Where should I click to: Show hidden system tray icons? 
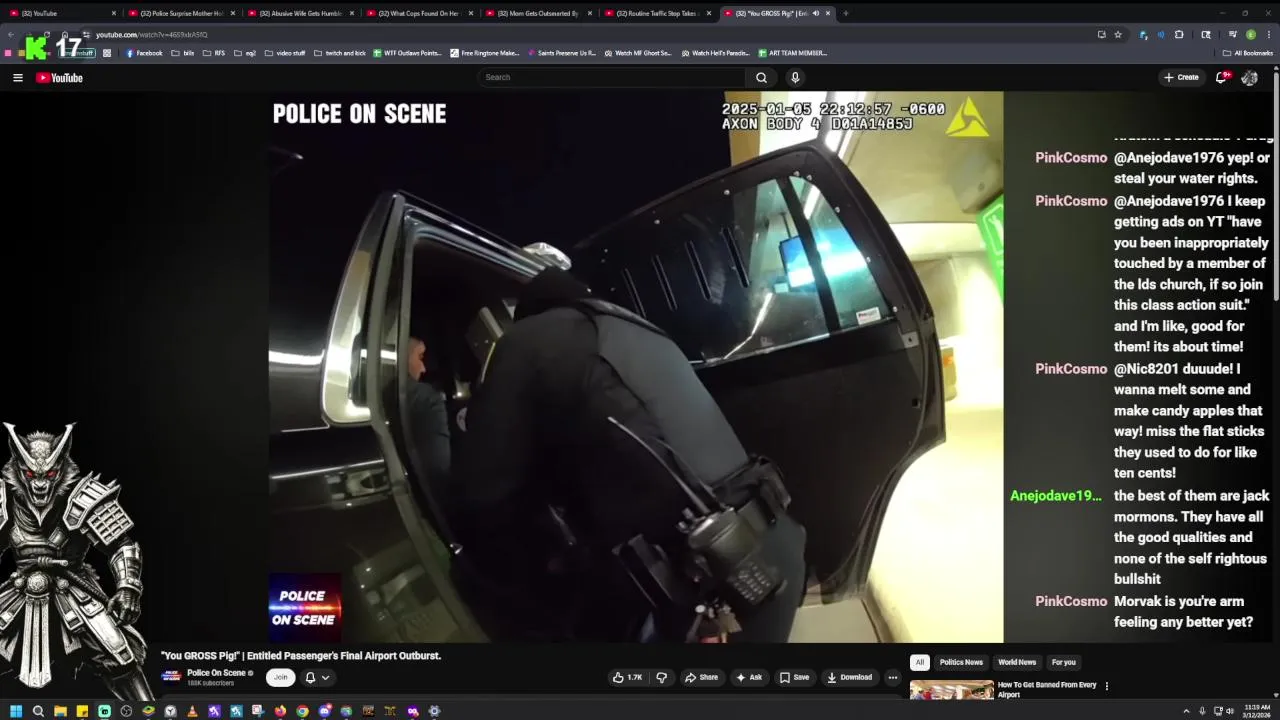(x=1186, y=711)
